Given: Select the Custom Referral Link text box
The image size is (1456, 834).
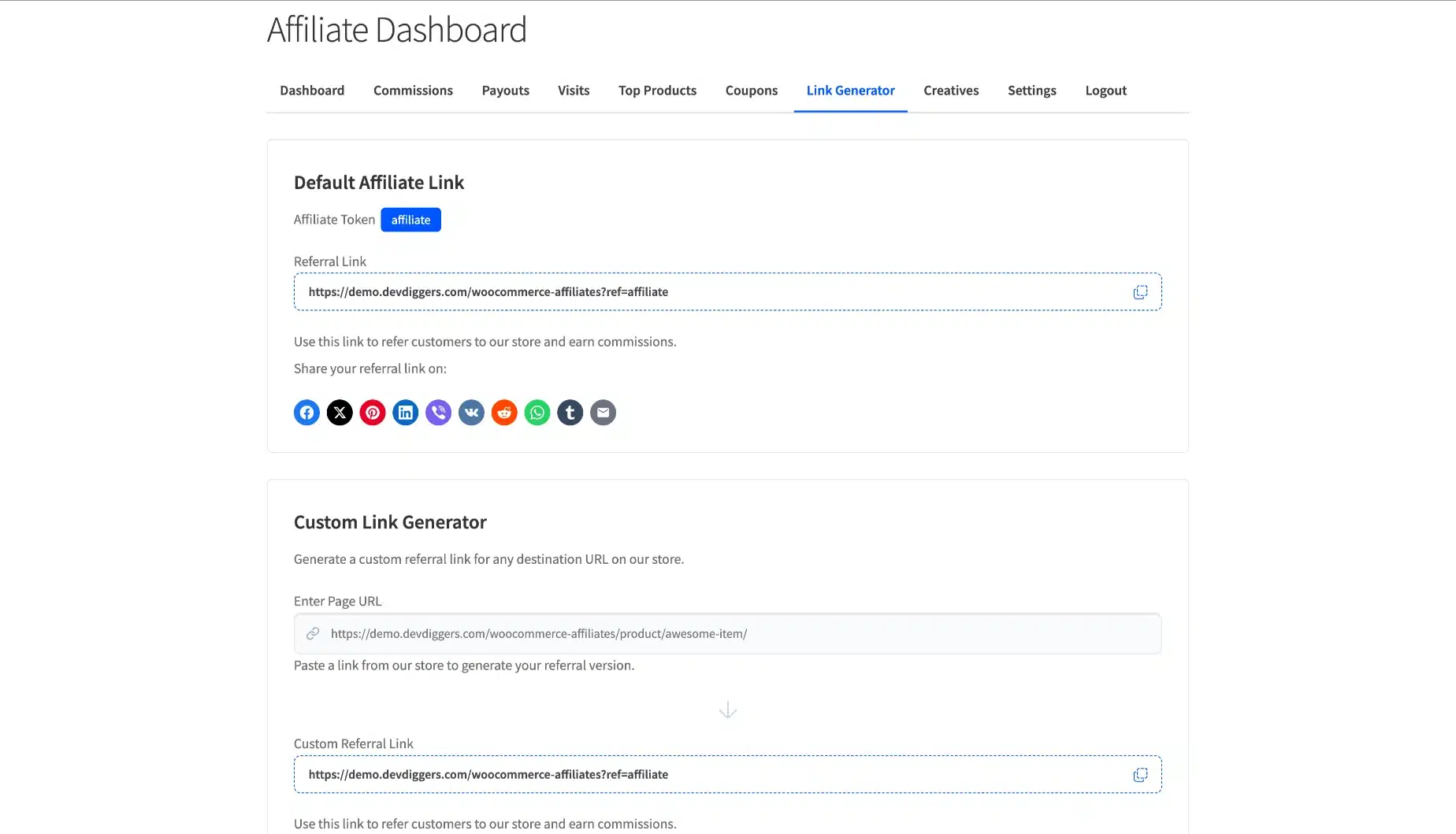Looking at the screenshot, I should (709, 775).
